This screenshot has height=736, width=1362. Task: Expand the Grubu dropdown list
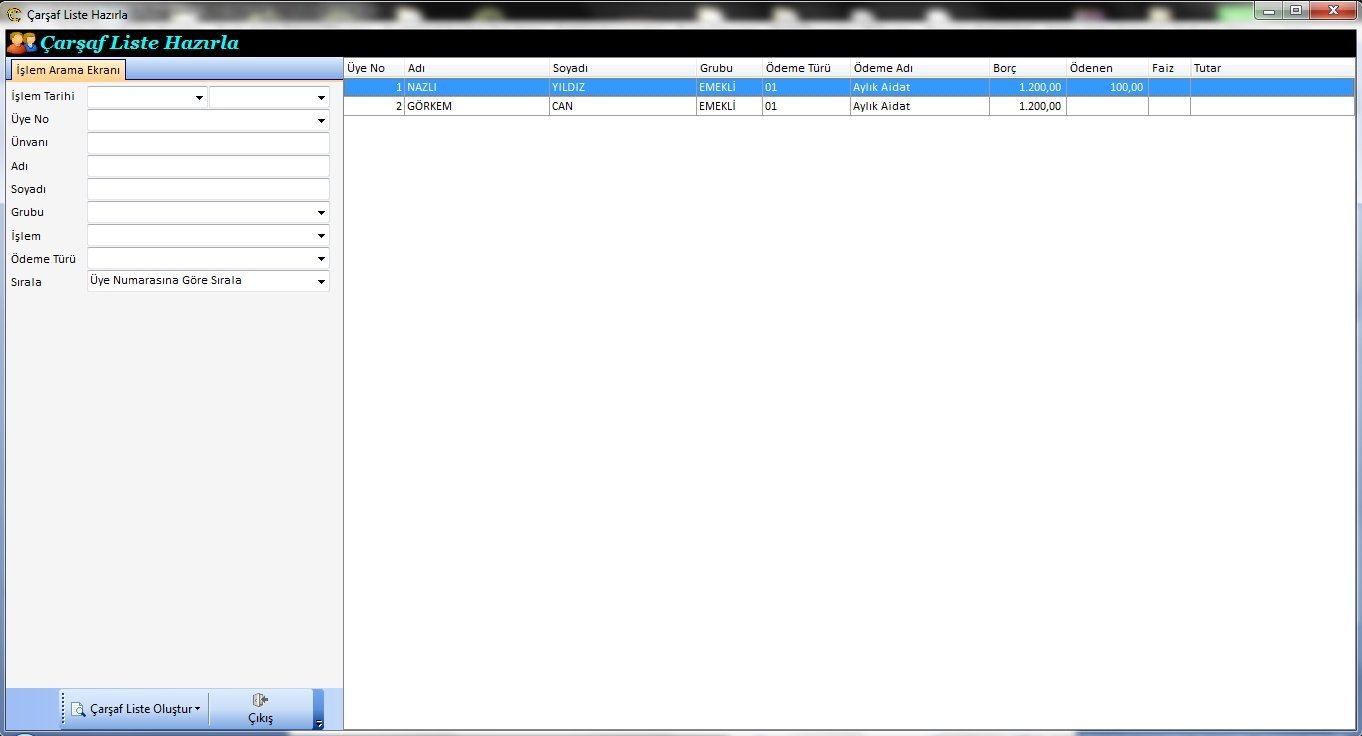tap(321, 213)
